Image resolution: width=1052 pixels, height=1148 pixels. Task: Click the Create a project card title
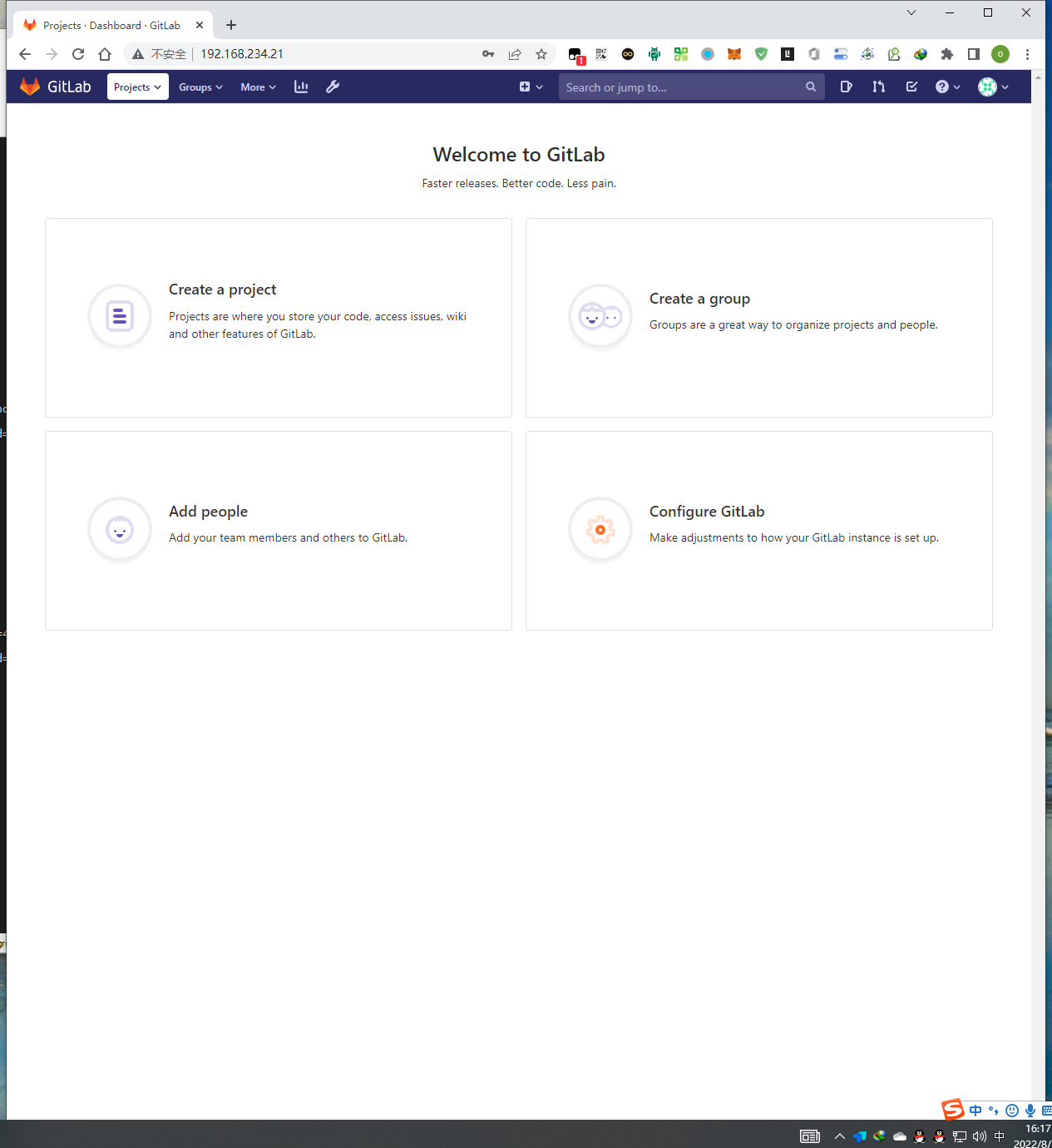(x=222, y=289)
